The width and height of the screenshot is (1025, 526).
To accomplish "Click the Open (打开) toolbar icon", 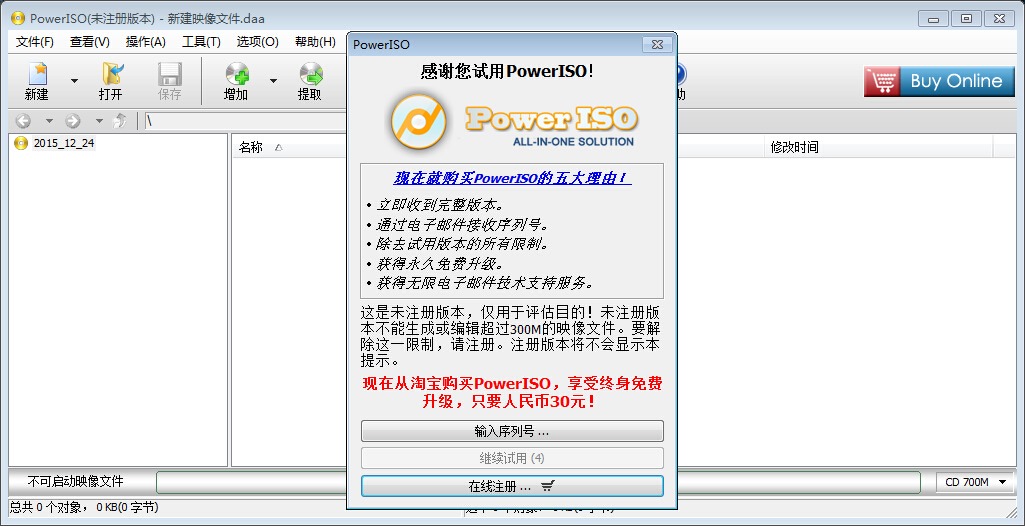I will [110, 81].
